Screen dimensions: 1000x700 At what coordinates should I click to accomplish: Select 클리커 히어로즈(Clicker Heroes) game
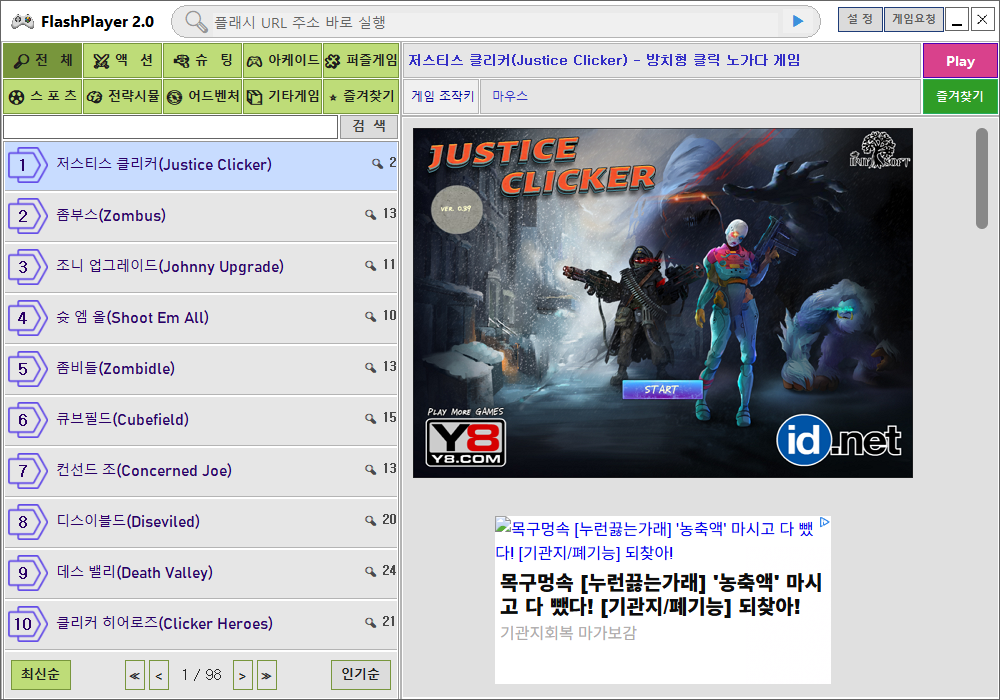[x=201, y=624]
